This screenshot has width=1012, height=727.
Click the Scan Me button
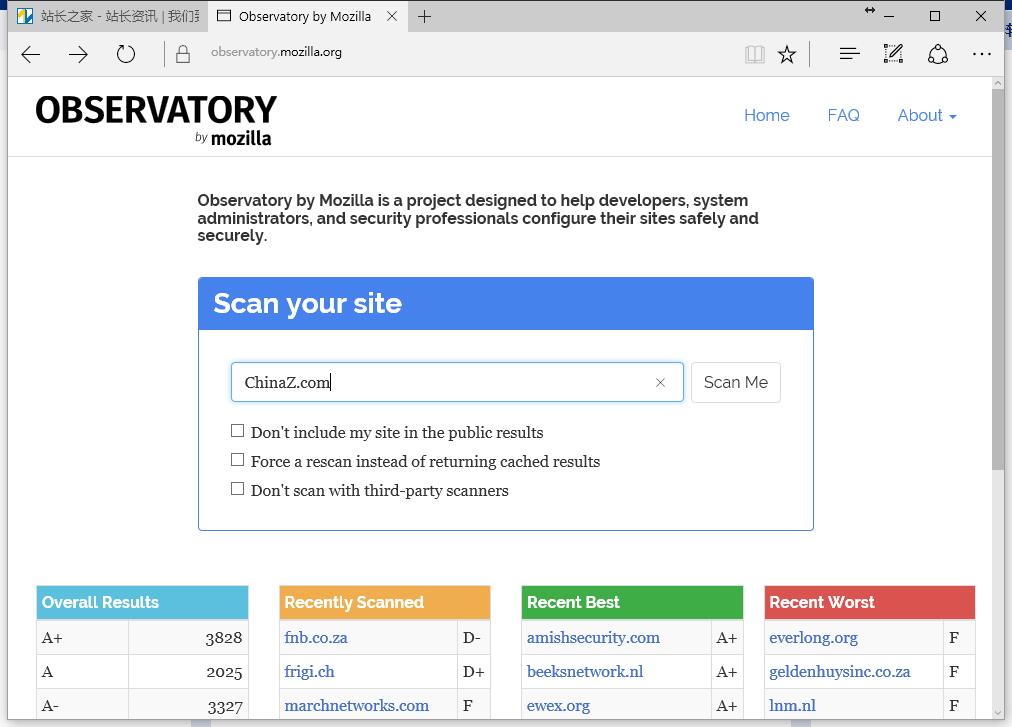coord(736,382)
